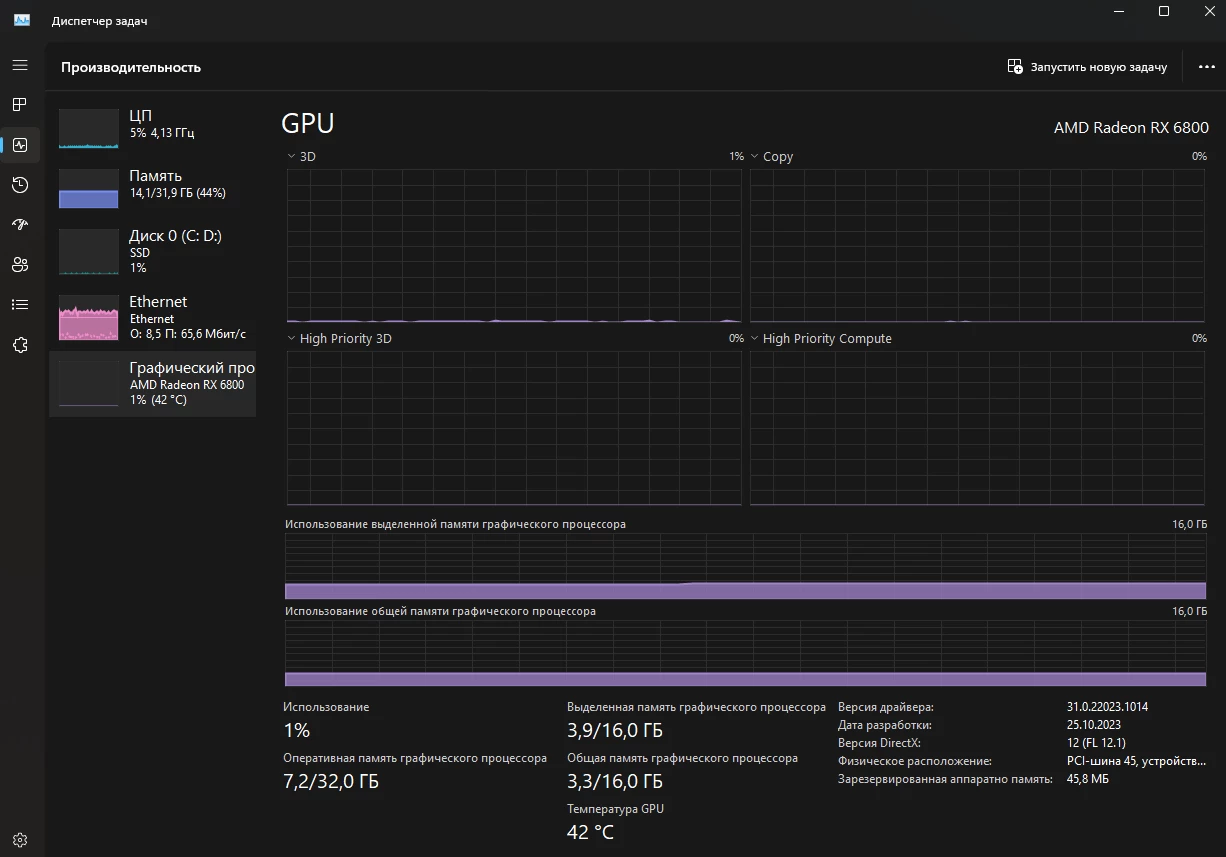The width and height of the screenshot is (1226, 857).
Task: Click the Copy engine utilization graph
Action: (977, 246)
